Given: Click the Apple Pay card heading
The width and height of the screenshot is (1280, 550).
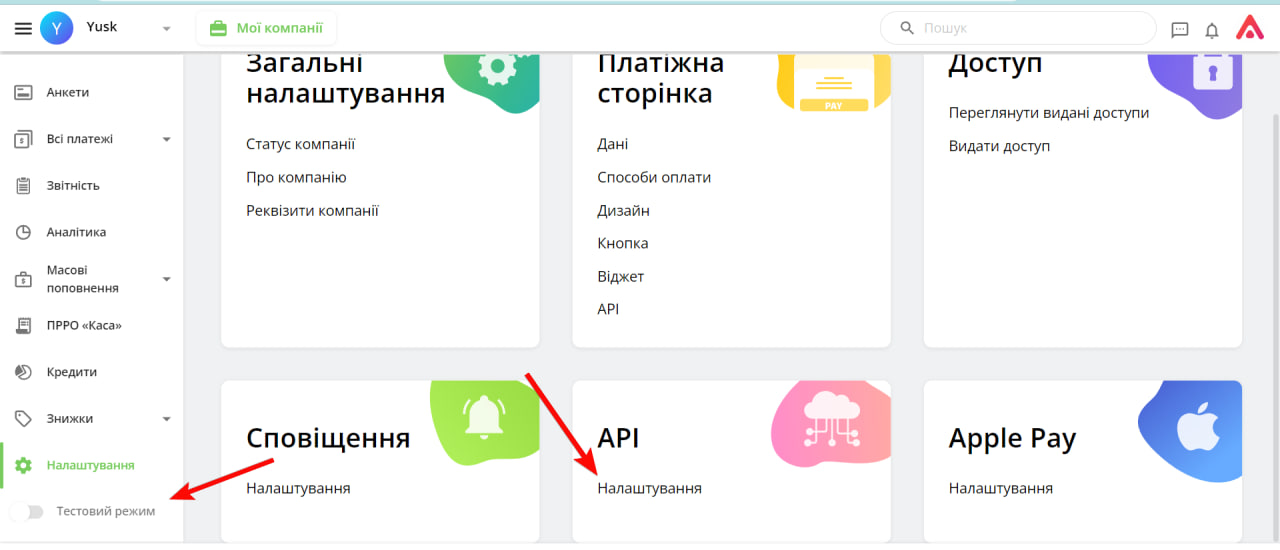Looking at the screenshot, I should 1012,438.
